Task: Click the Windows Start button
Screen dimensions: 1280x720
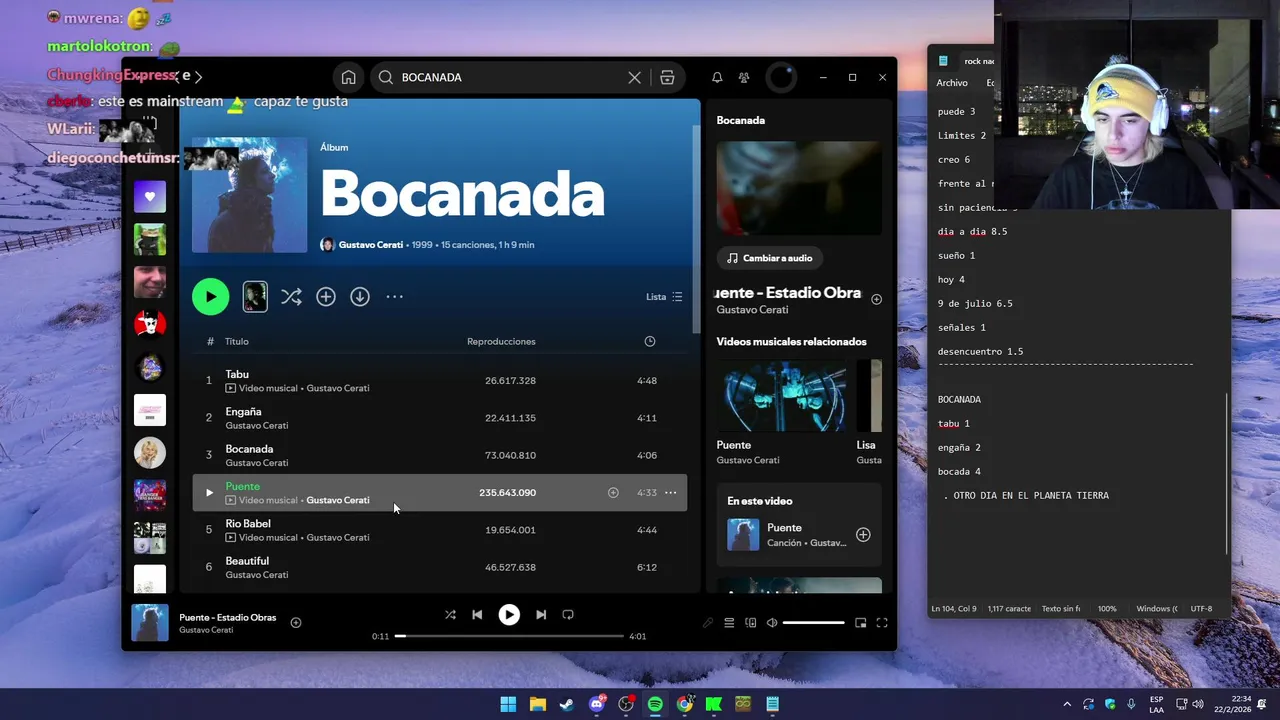Action: click(508, 704)
